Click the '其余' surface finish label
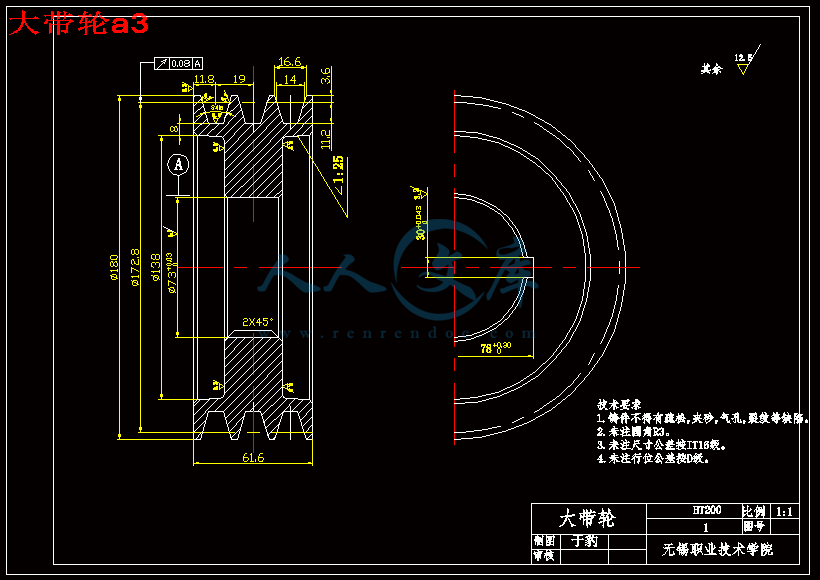 (711, 69)
